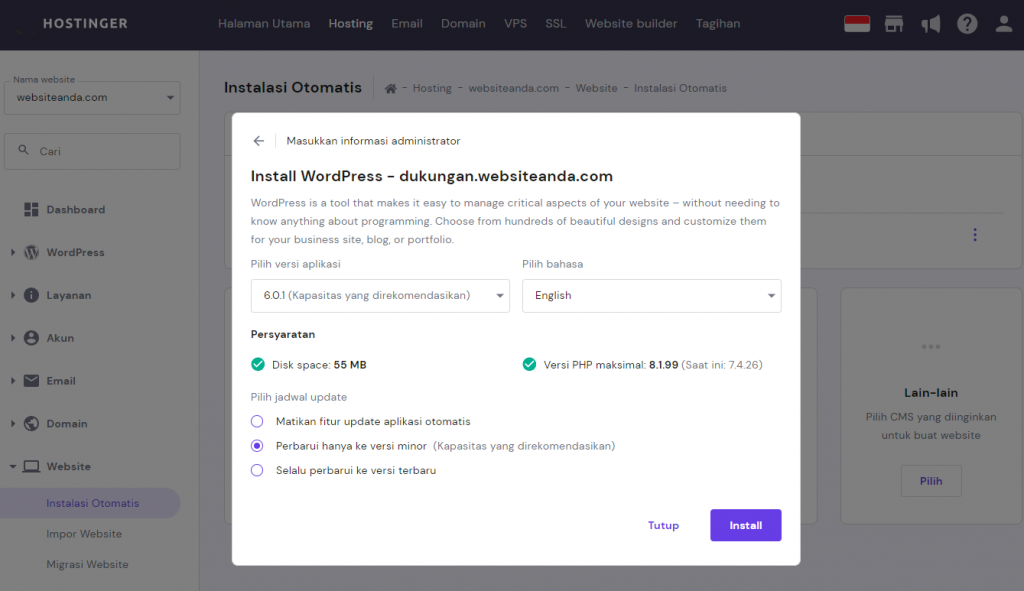Select Perbarui hanya ke versi minor
The width and height of the screenshot is (1024, 591).
(x=256, y=445)
